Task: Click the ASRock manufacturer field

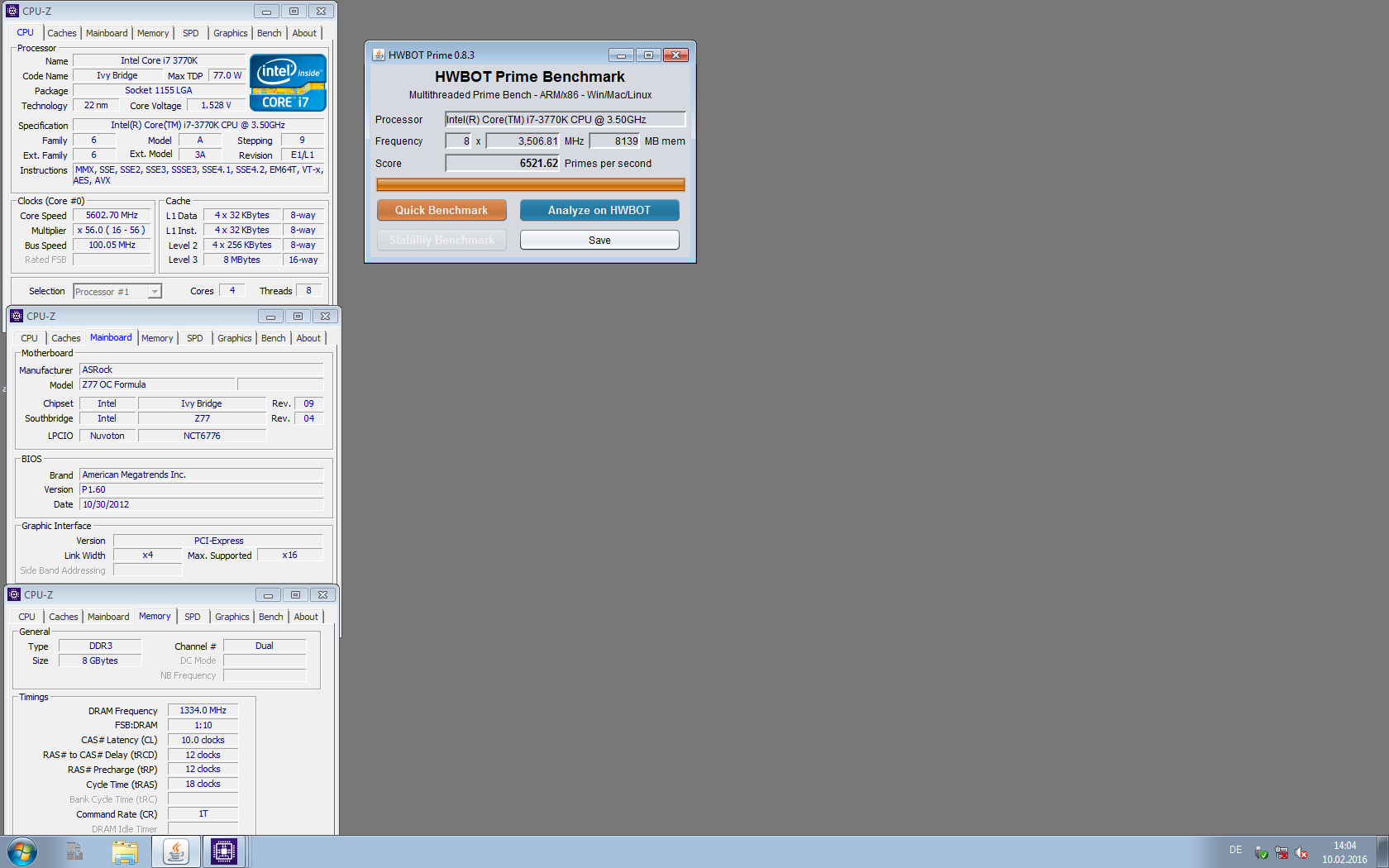Action: coord(201,370)
